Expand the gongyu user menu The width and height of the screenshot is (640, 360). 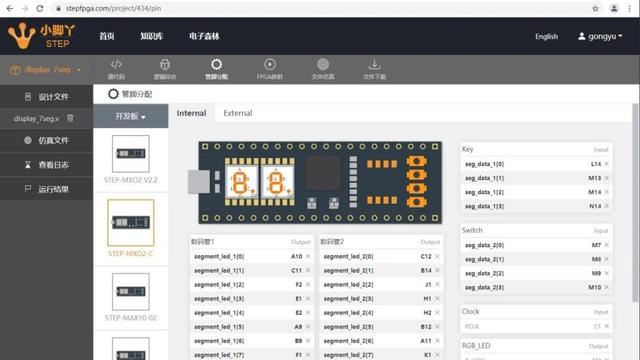(x=600, y=36)
